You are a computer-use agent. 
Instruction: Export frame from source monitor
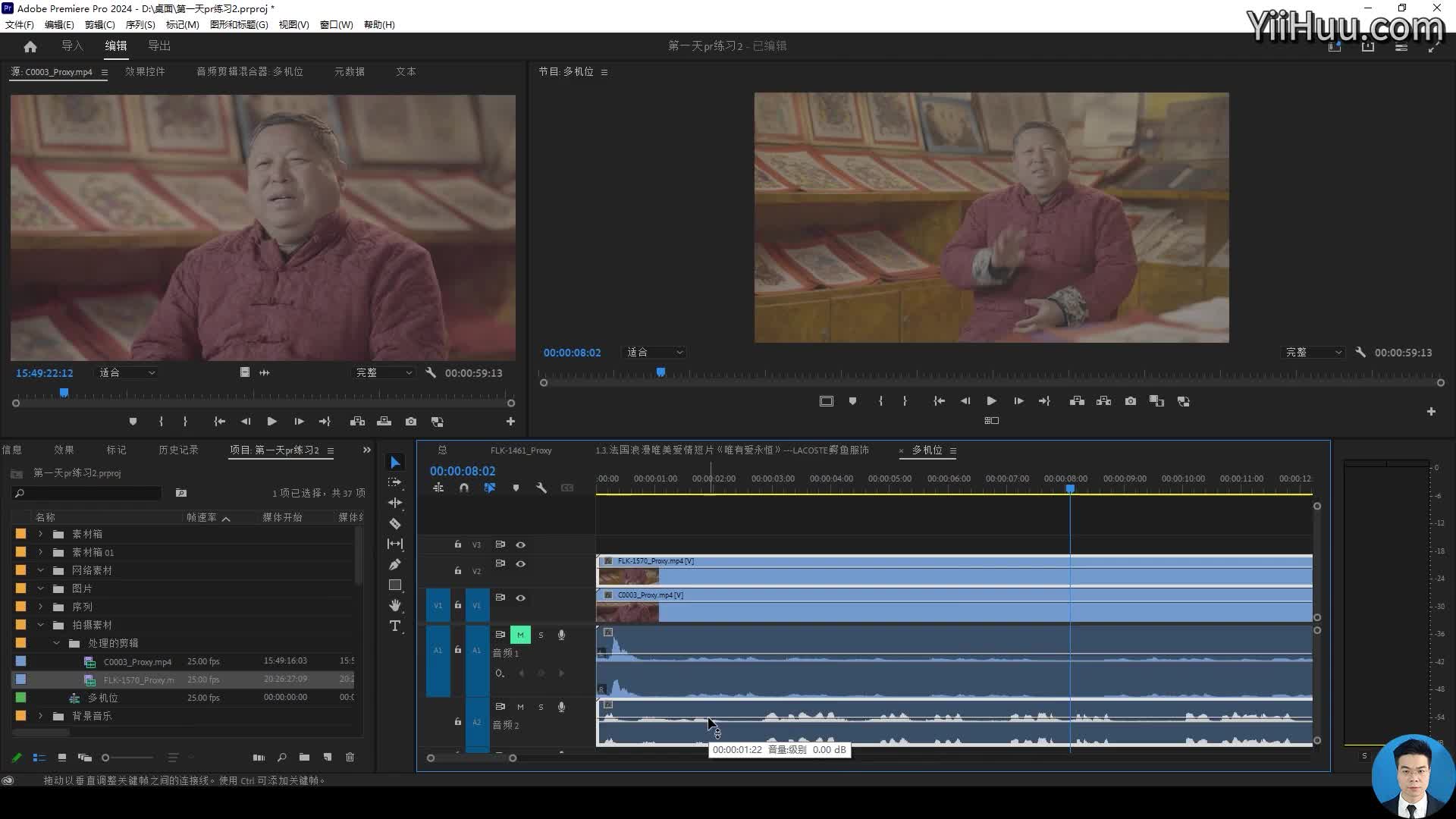[411, 422]
